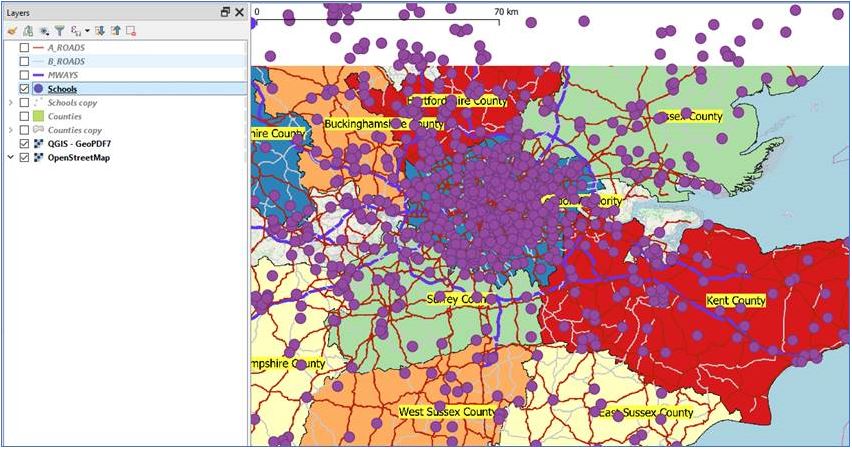Screen dimensions: 852x449
Task: Hide the QGIS - GeoPDF7 layer
Action: [x=25, y=143]
